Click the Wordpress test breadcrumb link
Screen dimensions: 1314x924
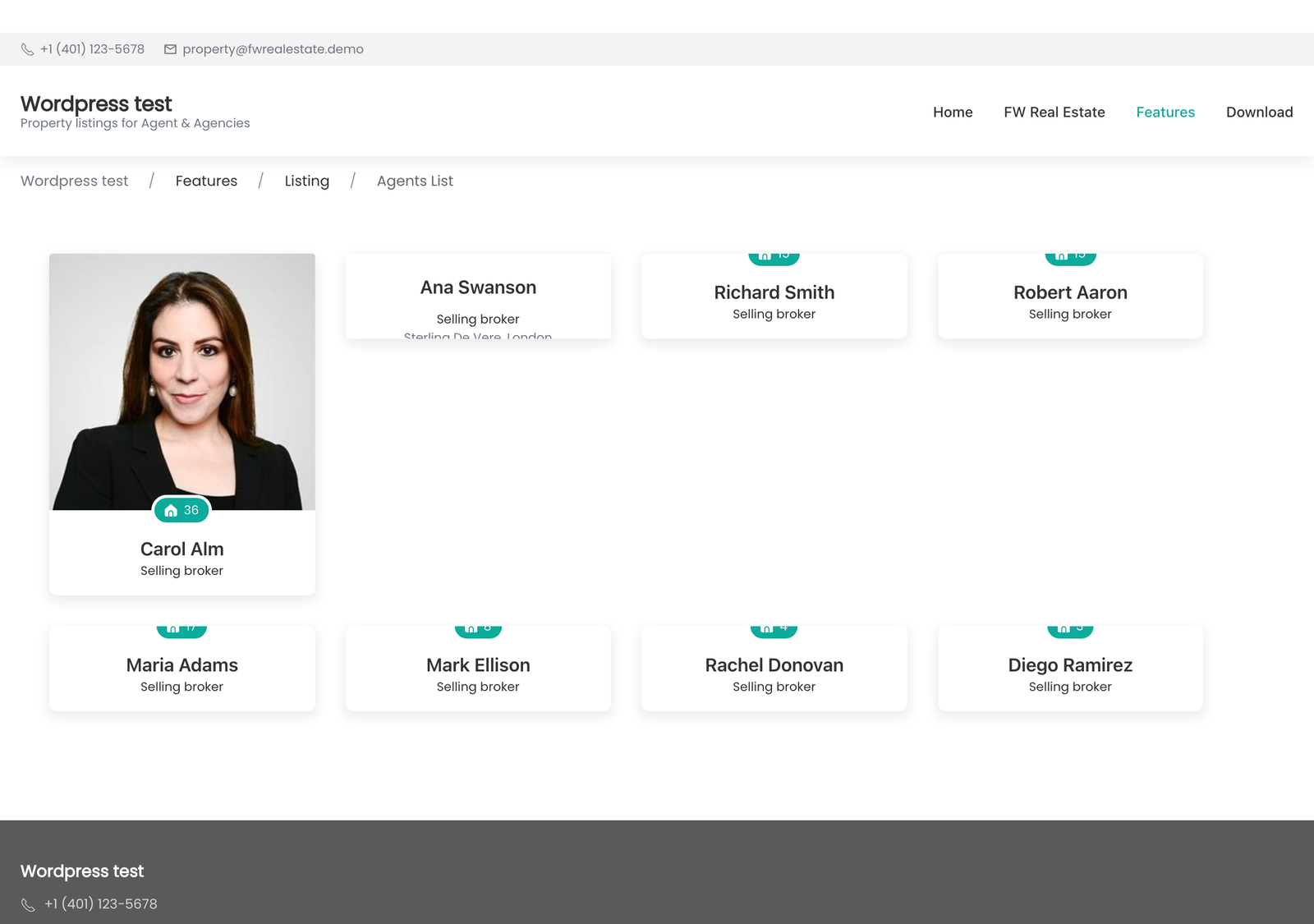(75, 181)
